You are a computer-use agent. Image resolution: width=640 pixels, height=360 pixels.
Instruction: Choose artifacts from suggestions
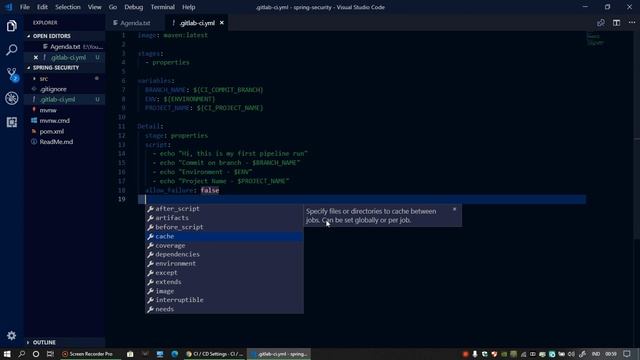tap(224, 218)
